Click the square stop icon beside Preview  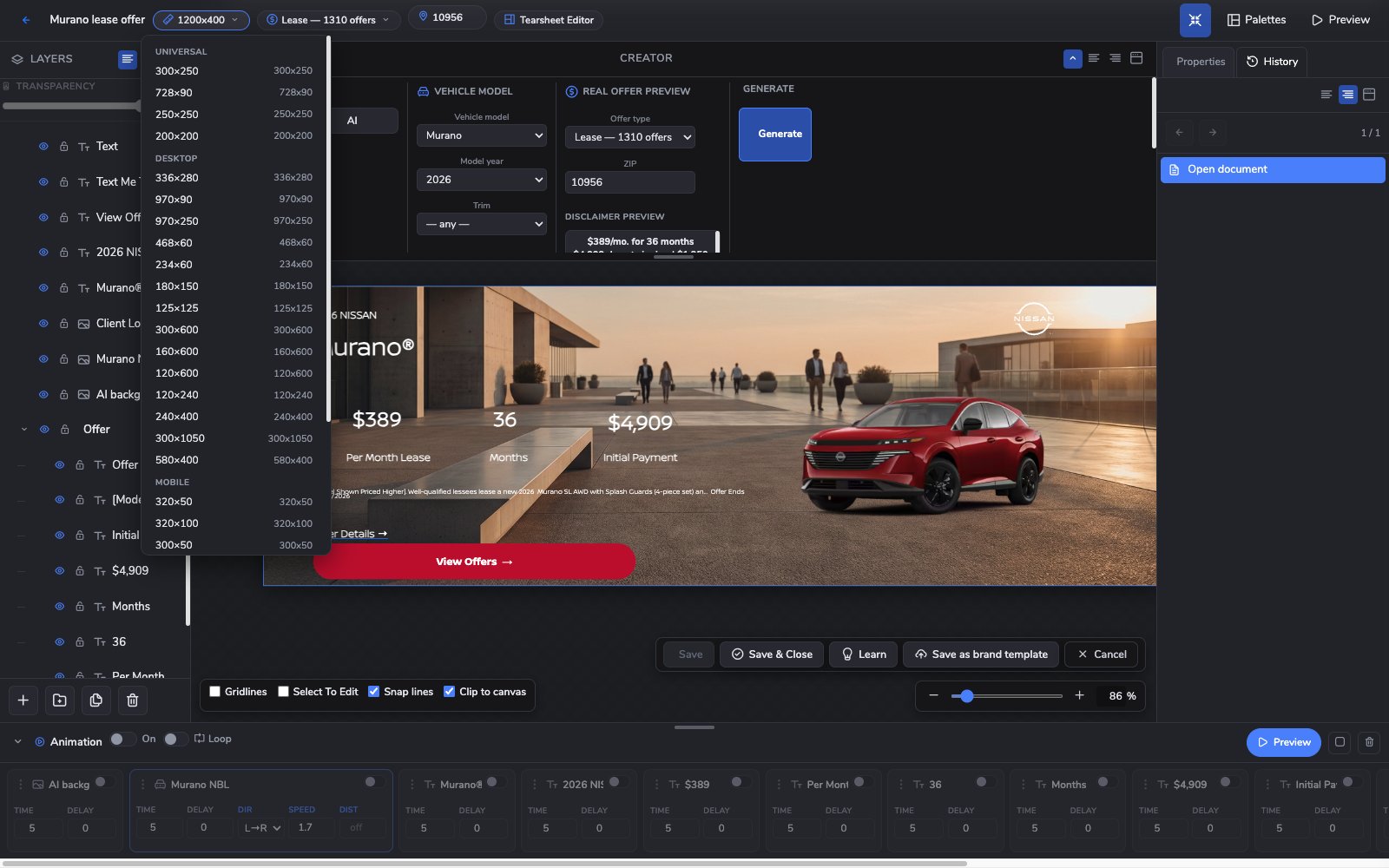pyautogui.click(x=1340, y=742)
